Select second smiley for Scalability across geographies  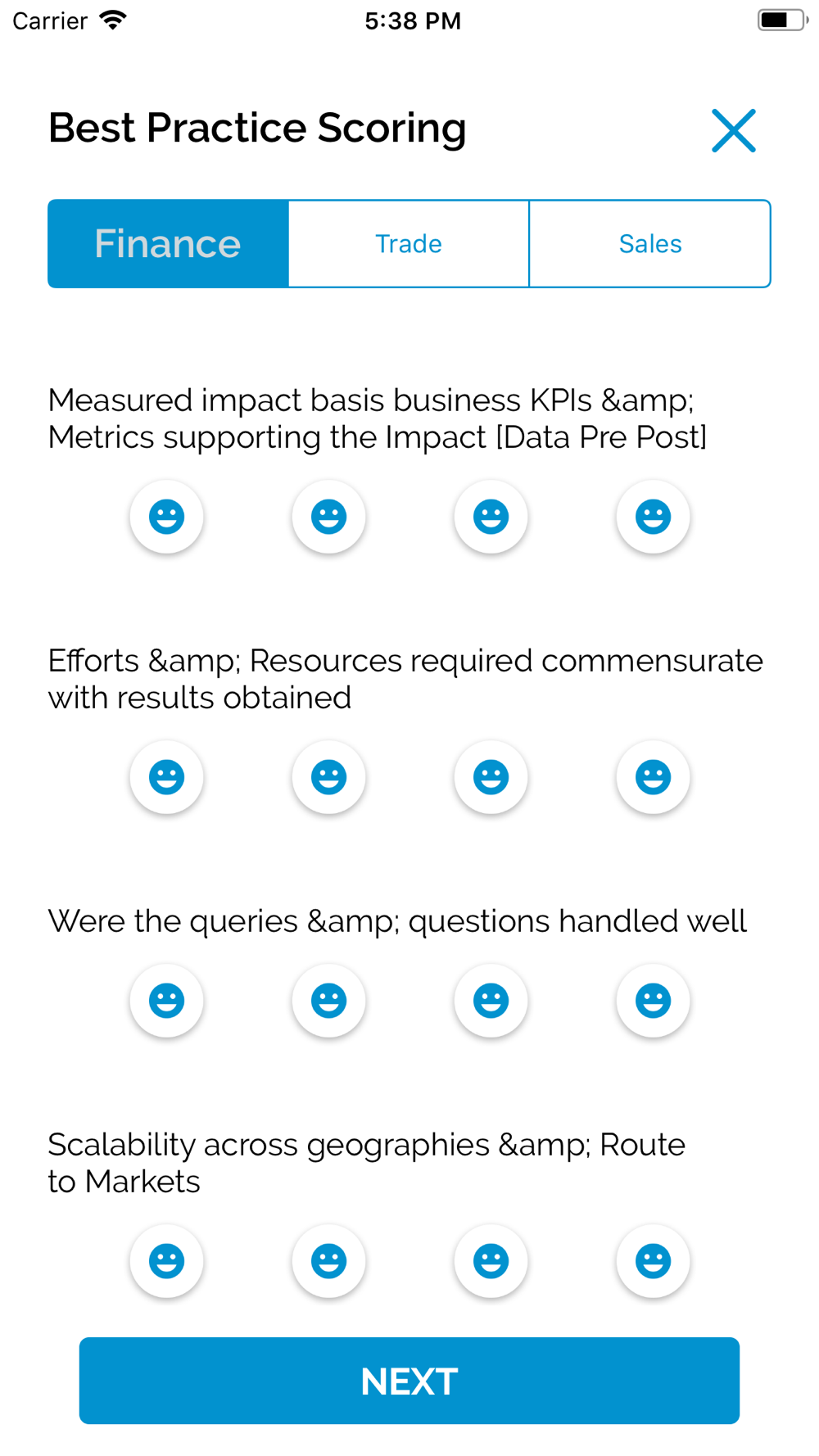[328, 1261]
